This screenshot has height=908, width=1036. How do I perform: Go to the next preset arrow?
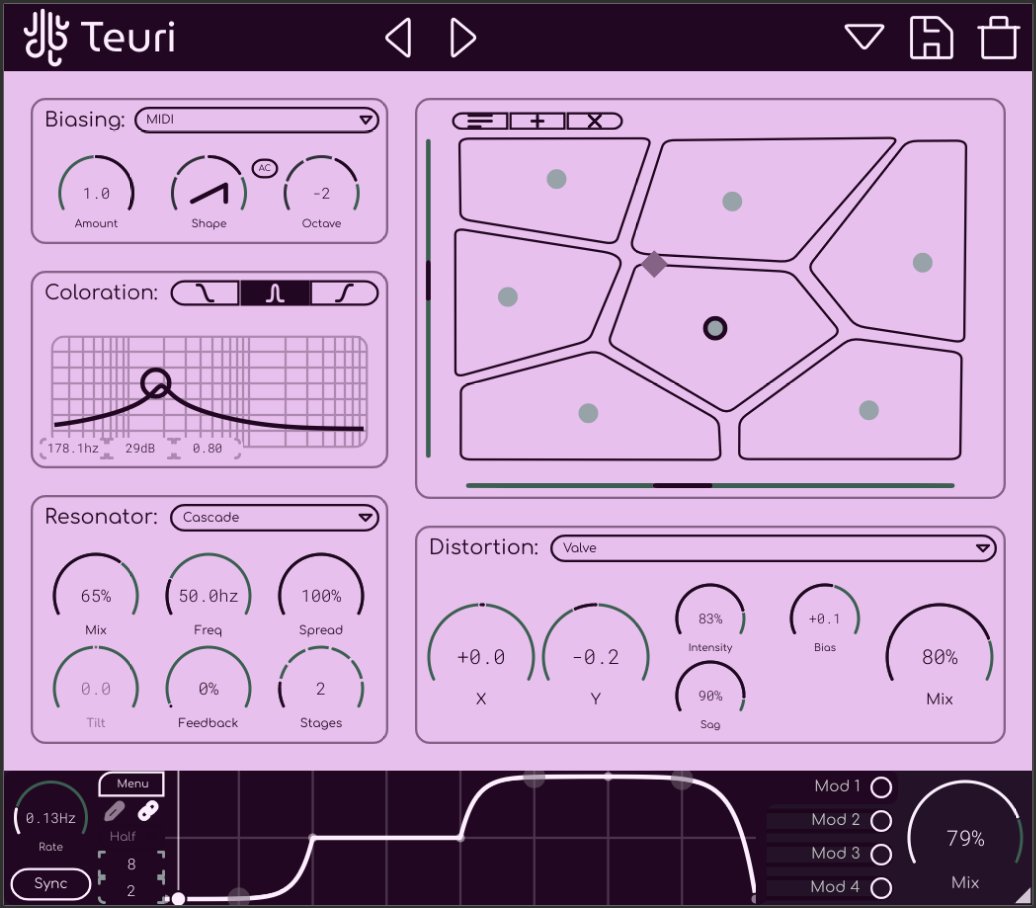point(462,37)
